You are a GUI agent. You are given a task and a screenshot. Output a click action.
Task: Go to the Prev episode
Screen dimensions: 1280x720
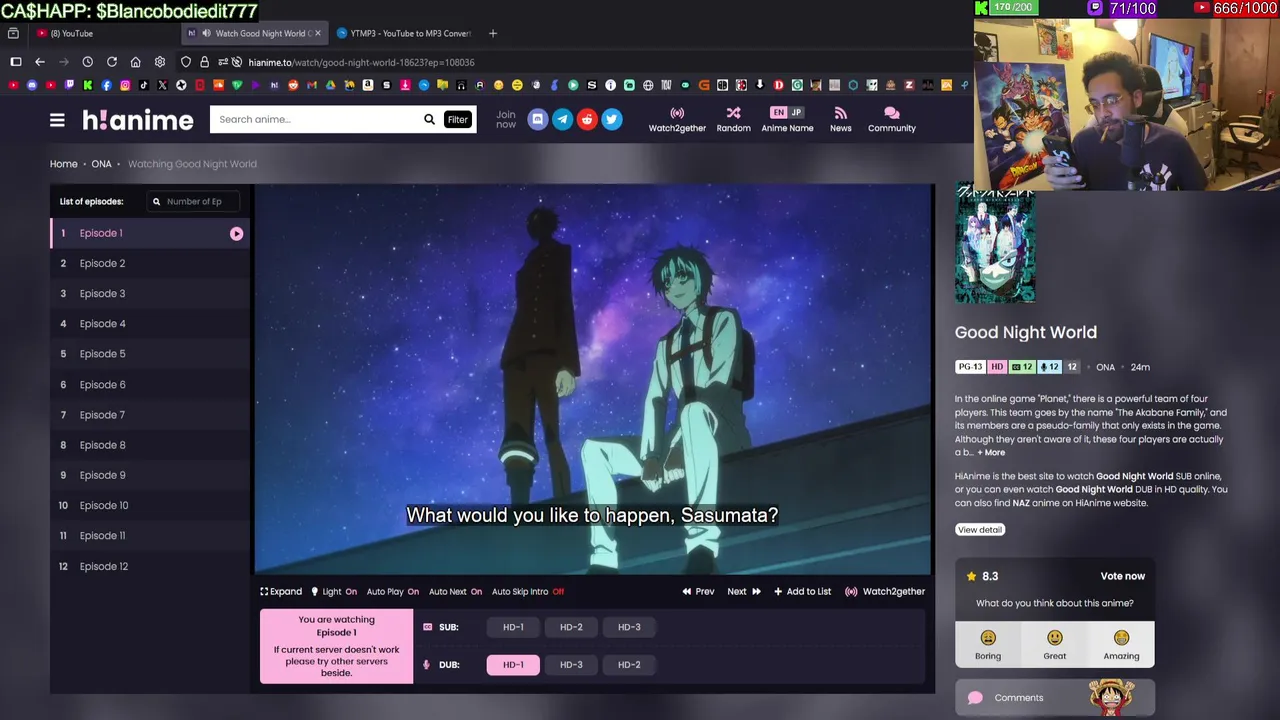coord(698,592)
